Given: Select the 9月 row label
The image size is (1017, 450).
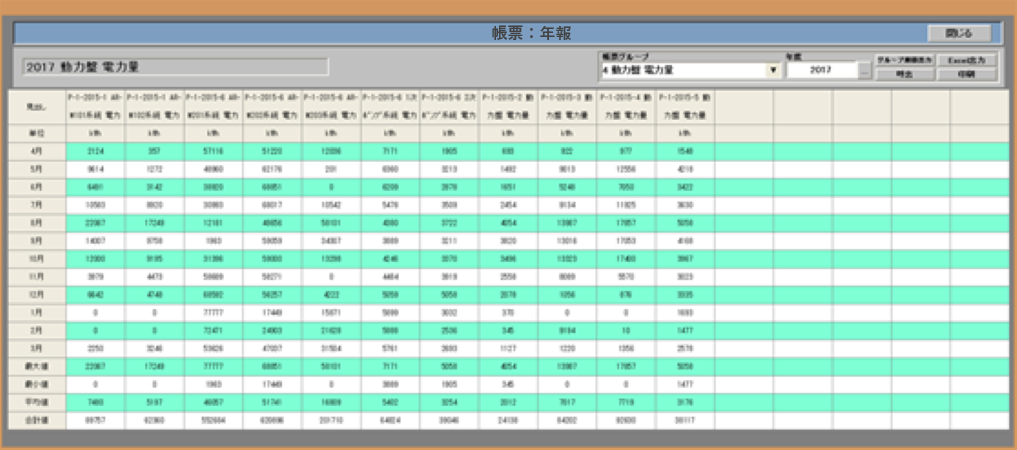Looking at the screenshot, I should [36, 242].
